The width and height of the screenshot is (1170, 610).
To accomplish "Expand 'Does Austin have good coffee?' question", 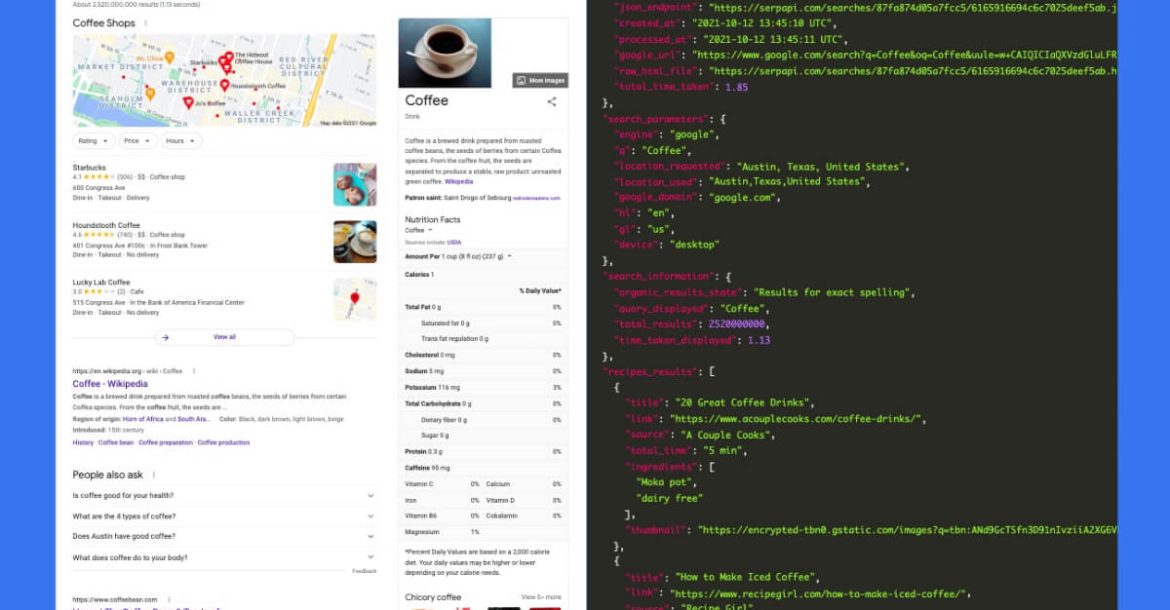I will [x=370, y=537].
